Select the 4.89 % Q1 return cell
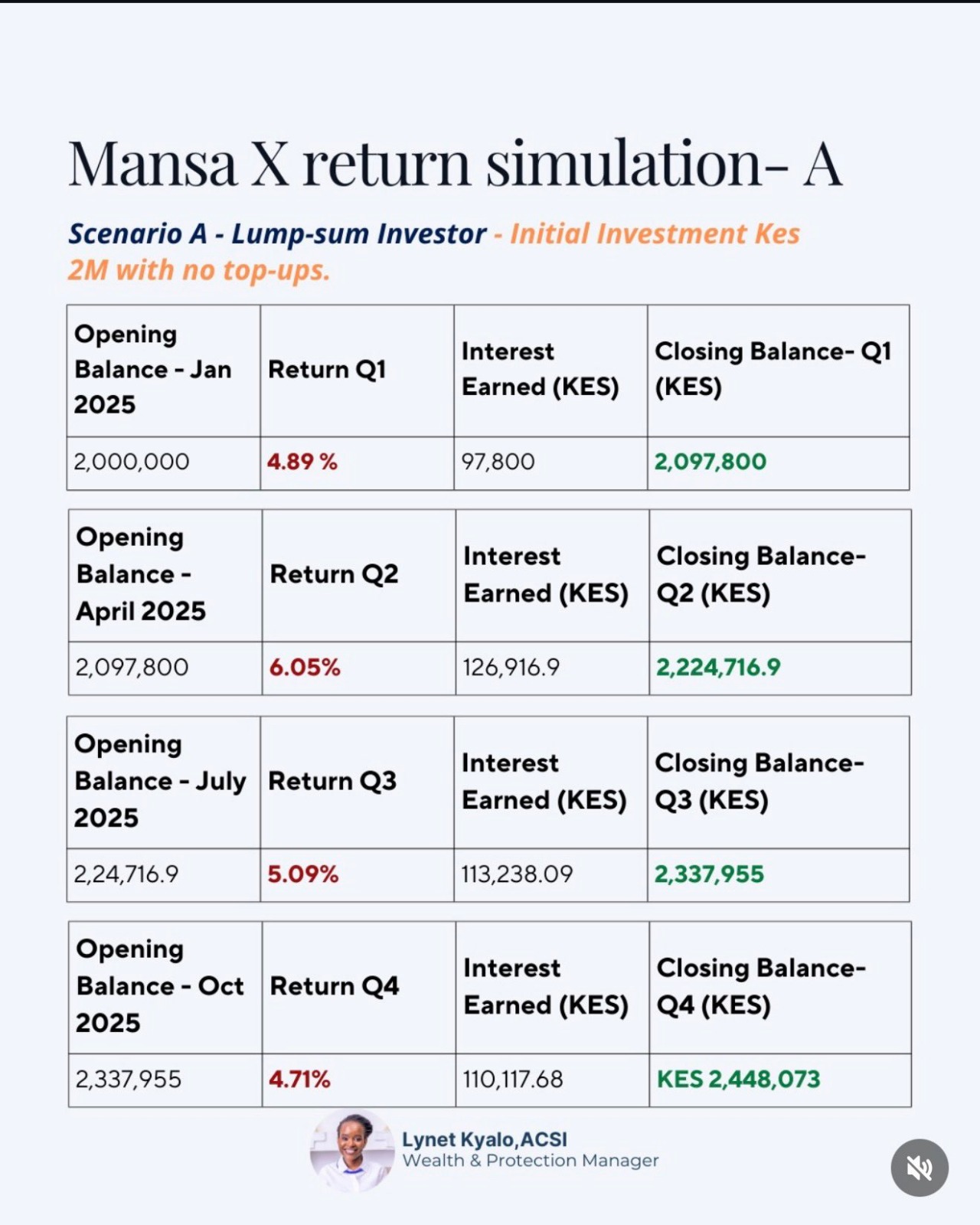Viewport: 980px width, 1225px height. coord(302,462)
